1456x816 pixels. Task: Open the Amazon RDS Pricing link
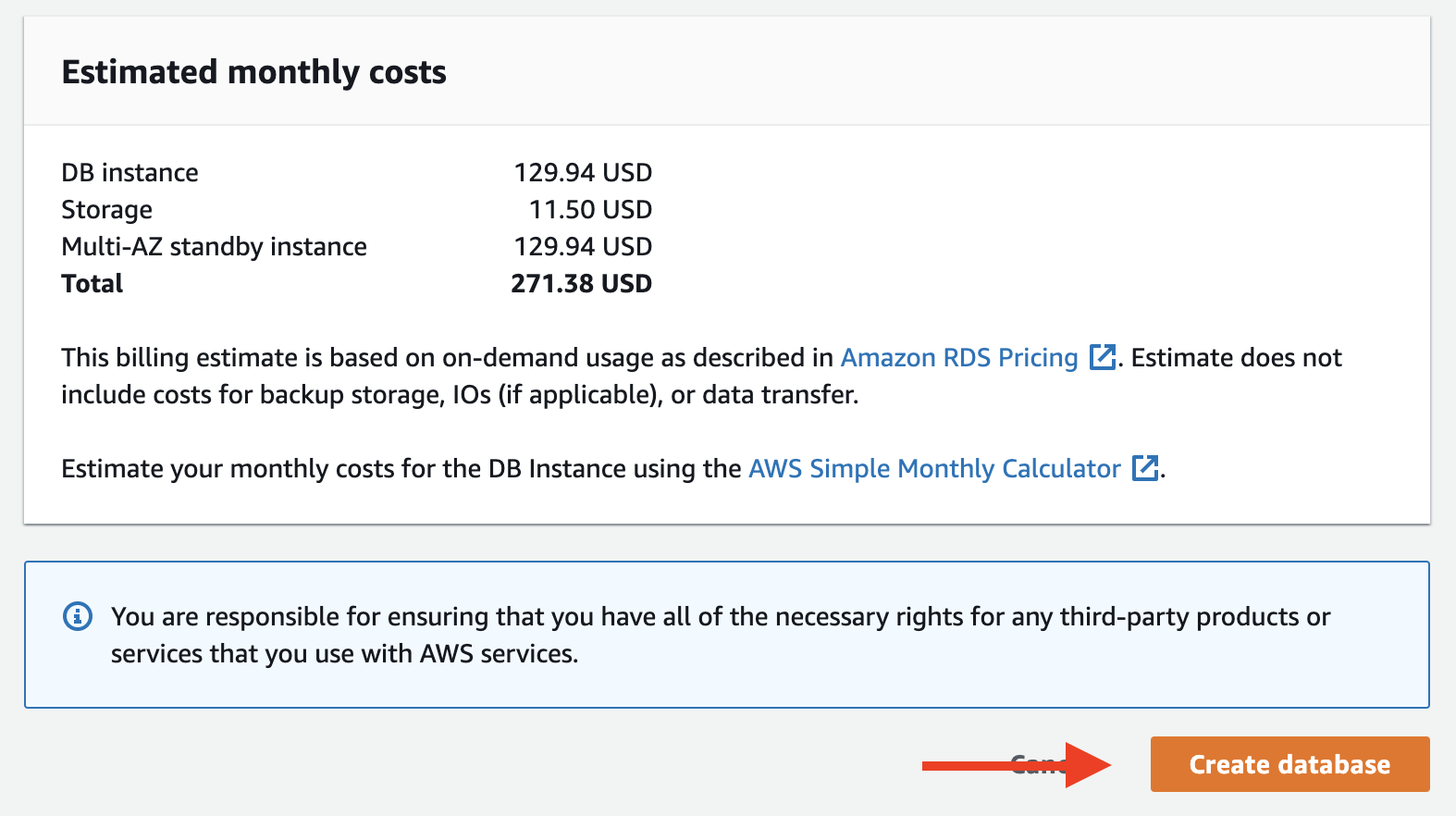(x=957, y=357)
